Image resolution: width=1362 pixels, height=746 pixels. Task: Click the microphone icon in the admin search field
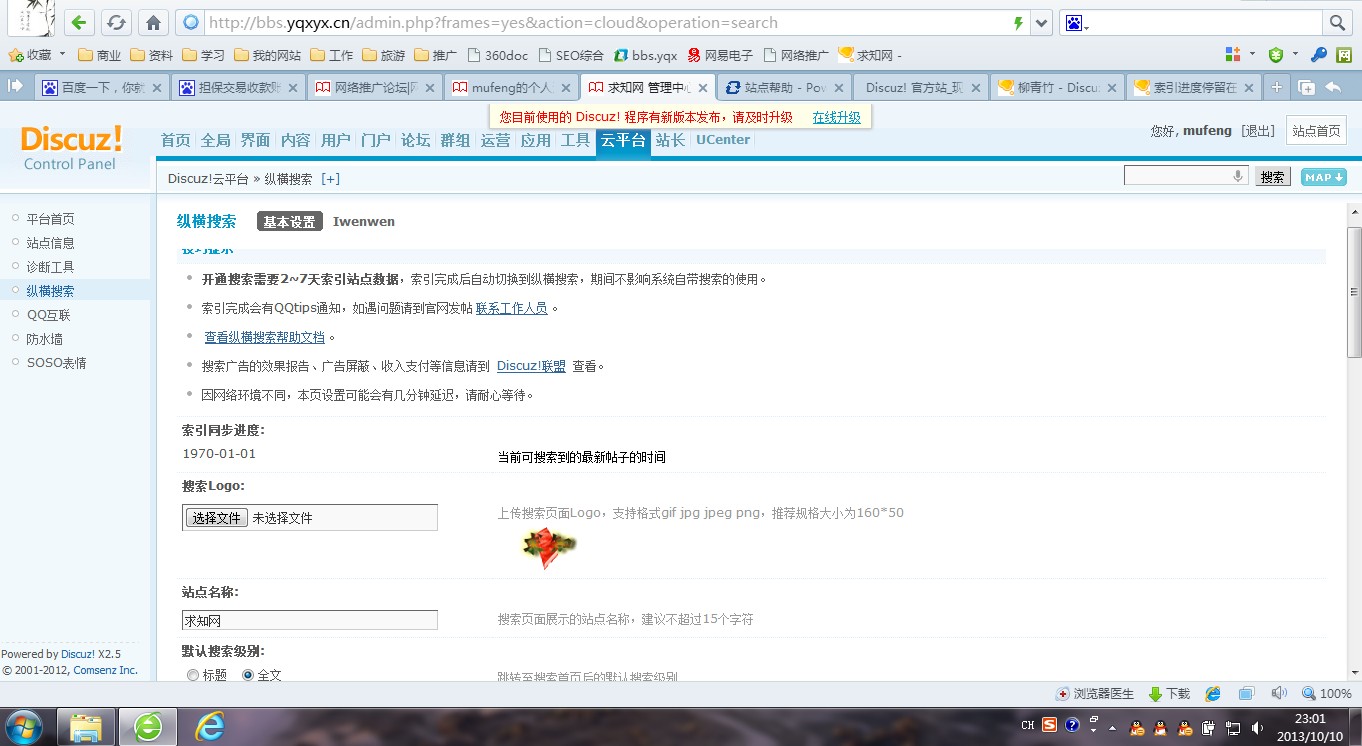pos(1238,176)
